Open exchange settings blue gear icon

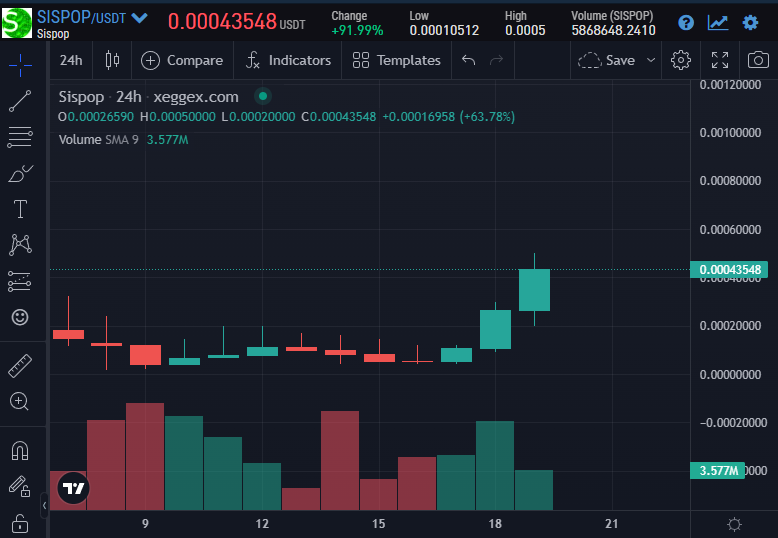point(750,22)
